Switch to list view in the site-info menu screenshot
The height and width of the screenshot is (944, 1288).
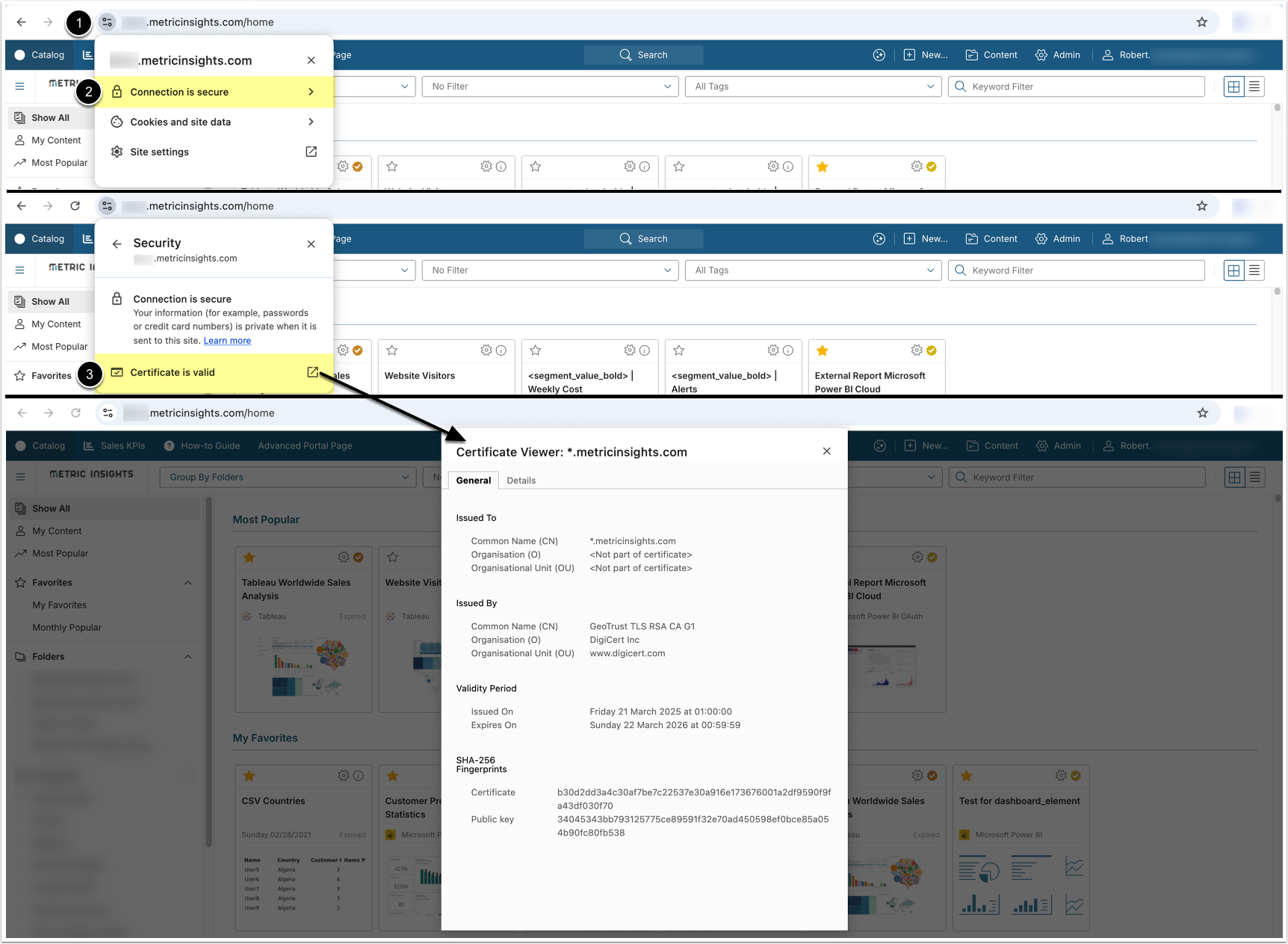(x=1254, y=87)
